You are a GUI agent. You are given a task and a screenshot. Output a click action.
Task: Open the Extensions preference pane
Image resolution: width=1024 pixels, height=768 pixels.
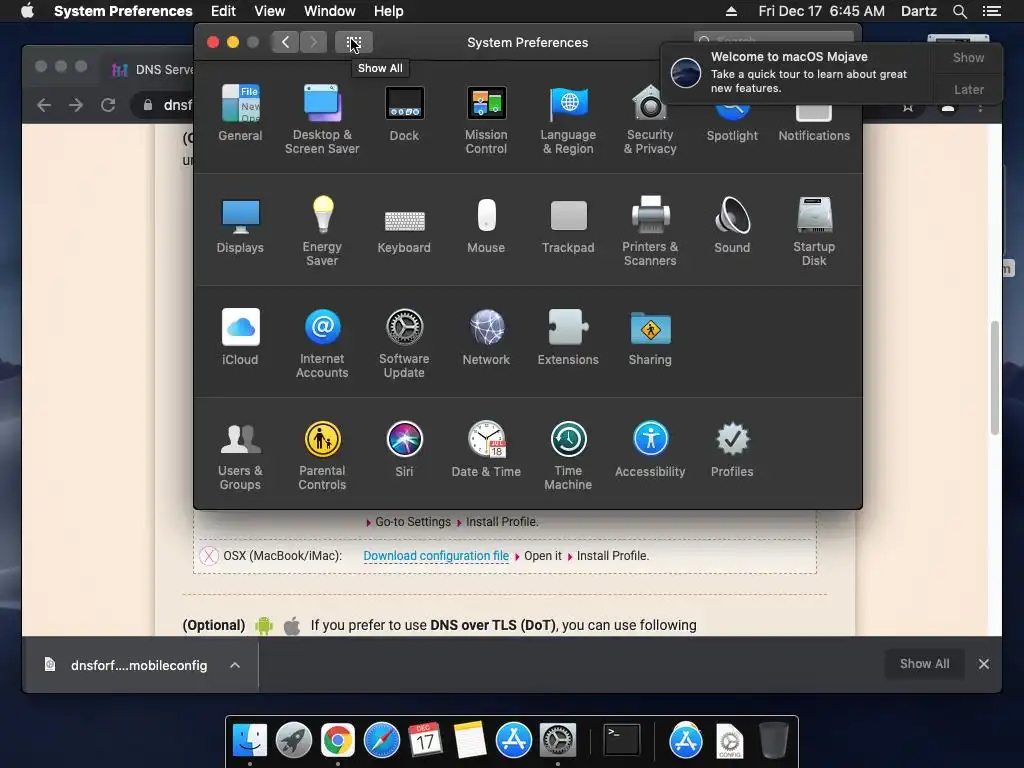tap(568, 337)
